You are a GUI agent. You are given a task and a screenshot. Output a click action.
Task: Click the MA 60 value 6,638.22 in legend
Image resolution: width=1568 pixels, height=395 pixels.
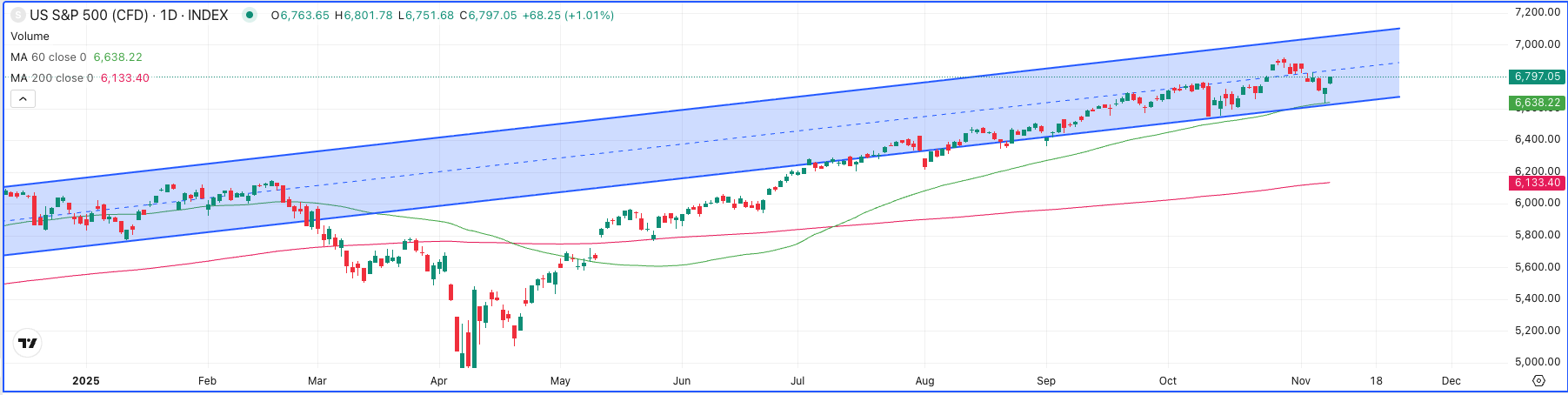[117, 57]
